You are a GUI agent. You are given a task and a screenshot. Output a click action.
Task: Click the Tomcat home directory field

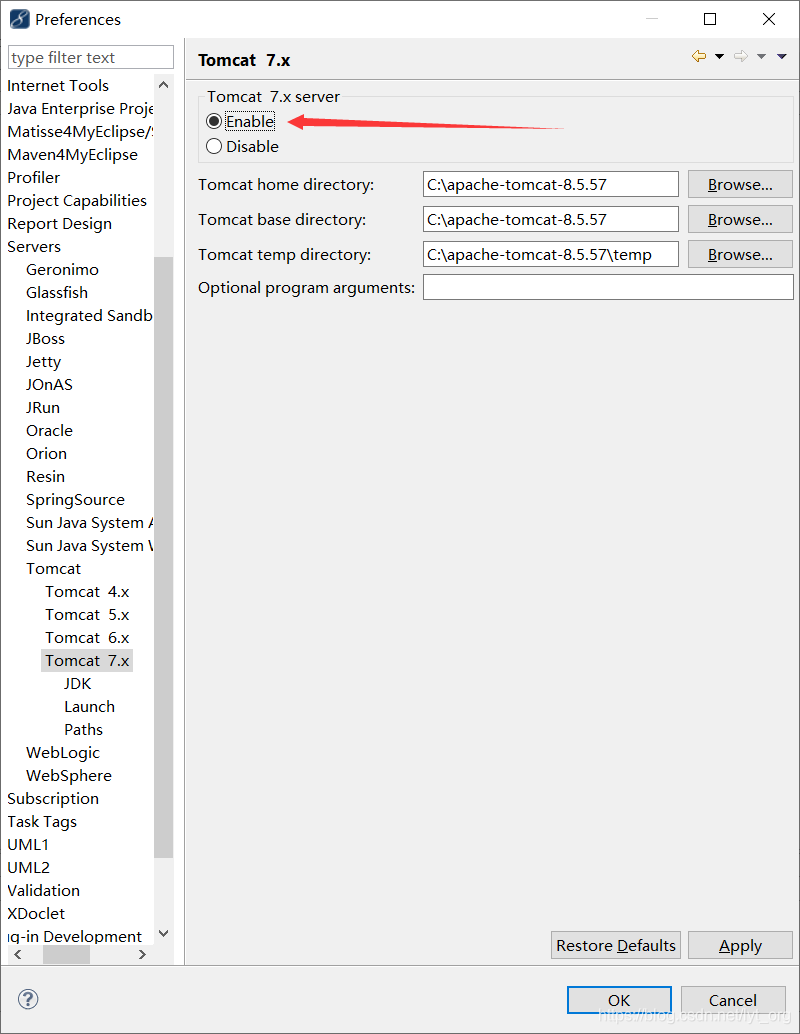(x=551, y=185)
